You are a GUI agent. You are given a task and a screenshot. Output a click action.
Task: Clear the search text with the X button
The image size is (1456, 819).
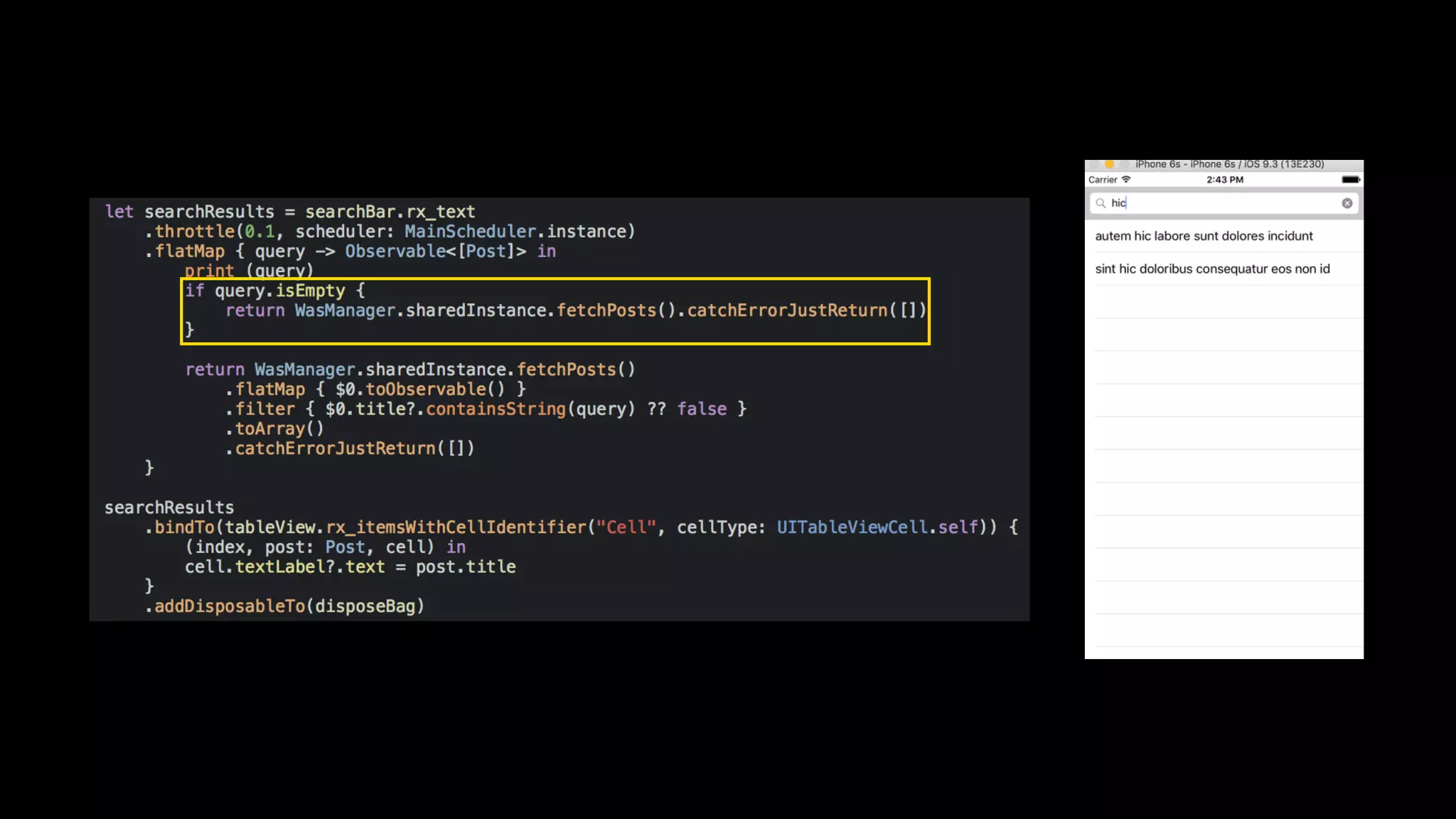tap(1347, 203)
